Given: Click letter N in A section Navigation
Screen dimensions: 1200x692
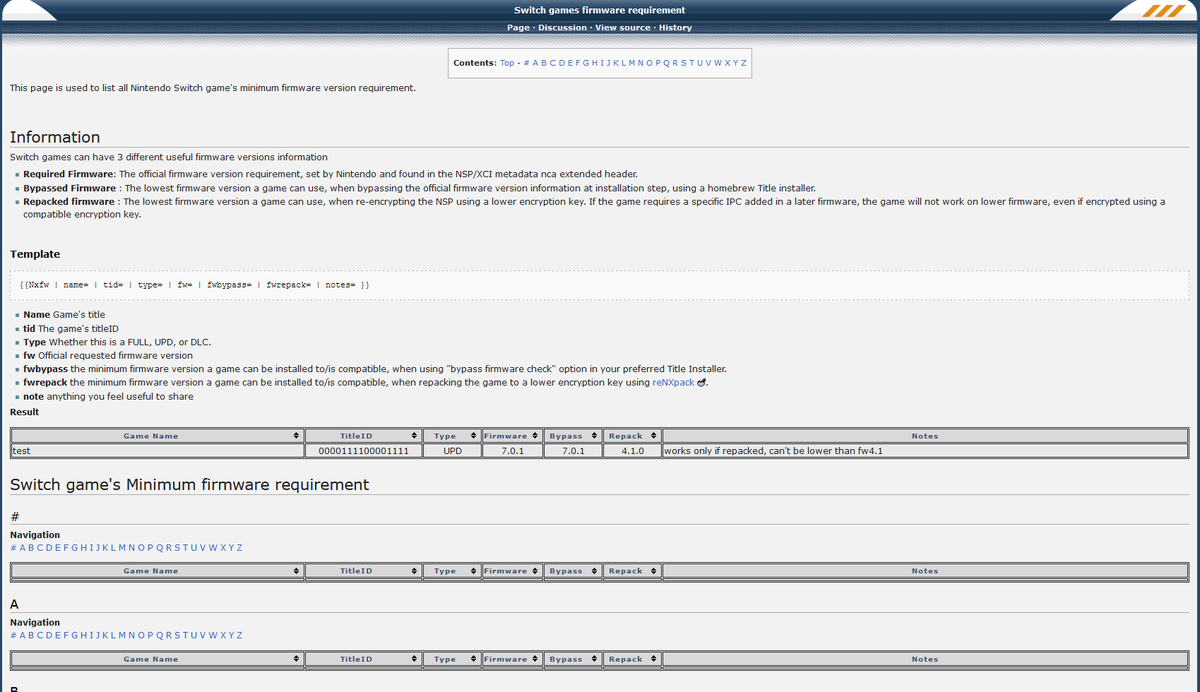Looking at the screenshot, I should [x=131, y=635].
